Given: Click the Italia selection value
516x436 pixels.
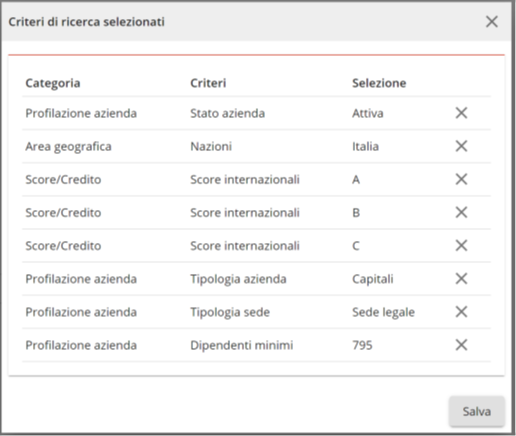Looking at the screenshot, I should point(365,146).
